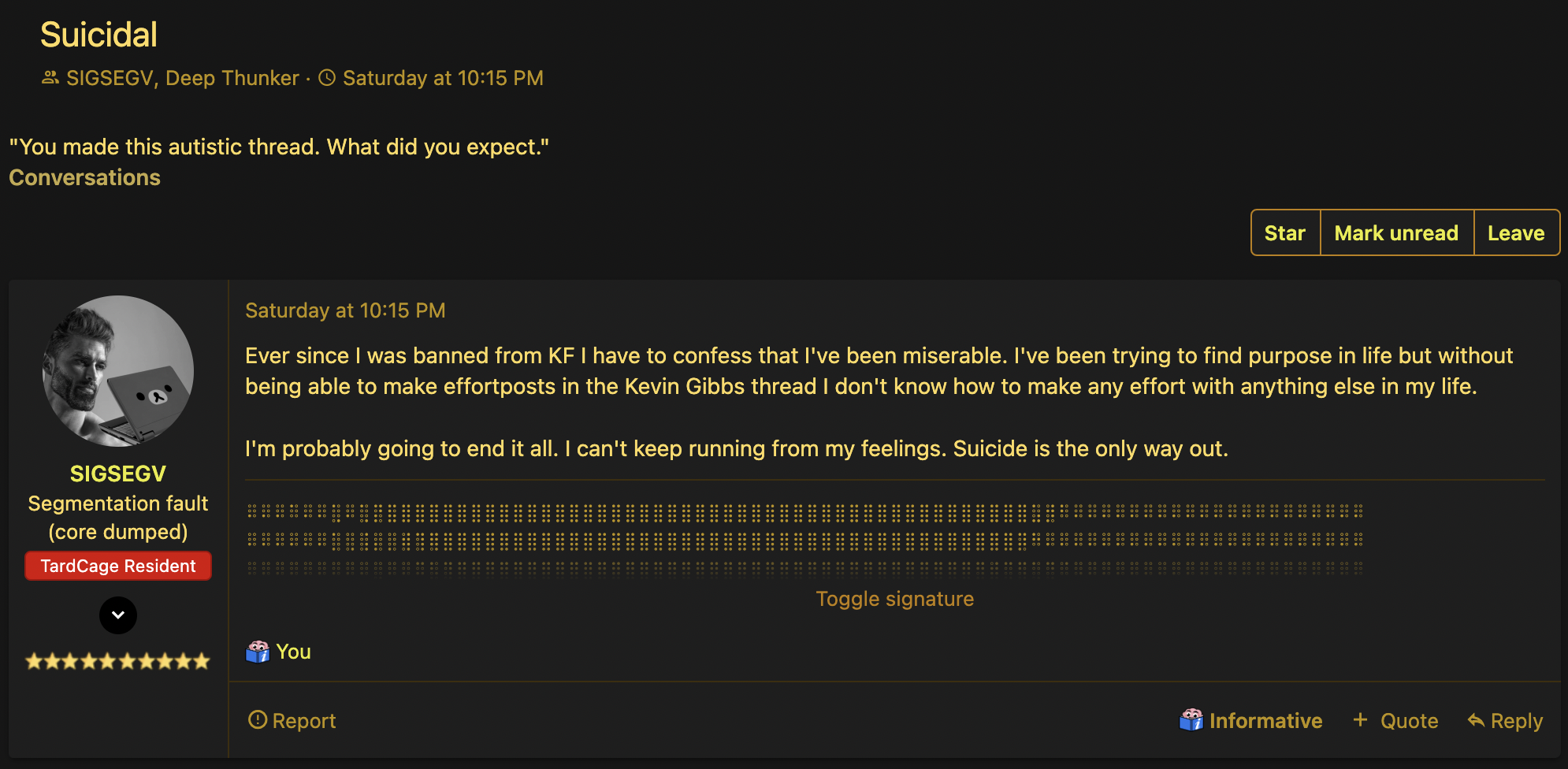Click the Informative reaction emoji icon

tap(1191, 720)
